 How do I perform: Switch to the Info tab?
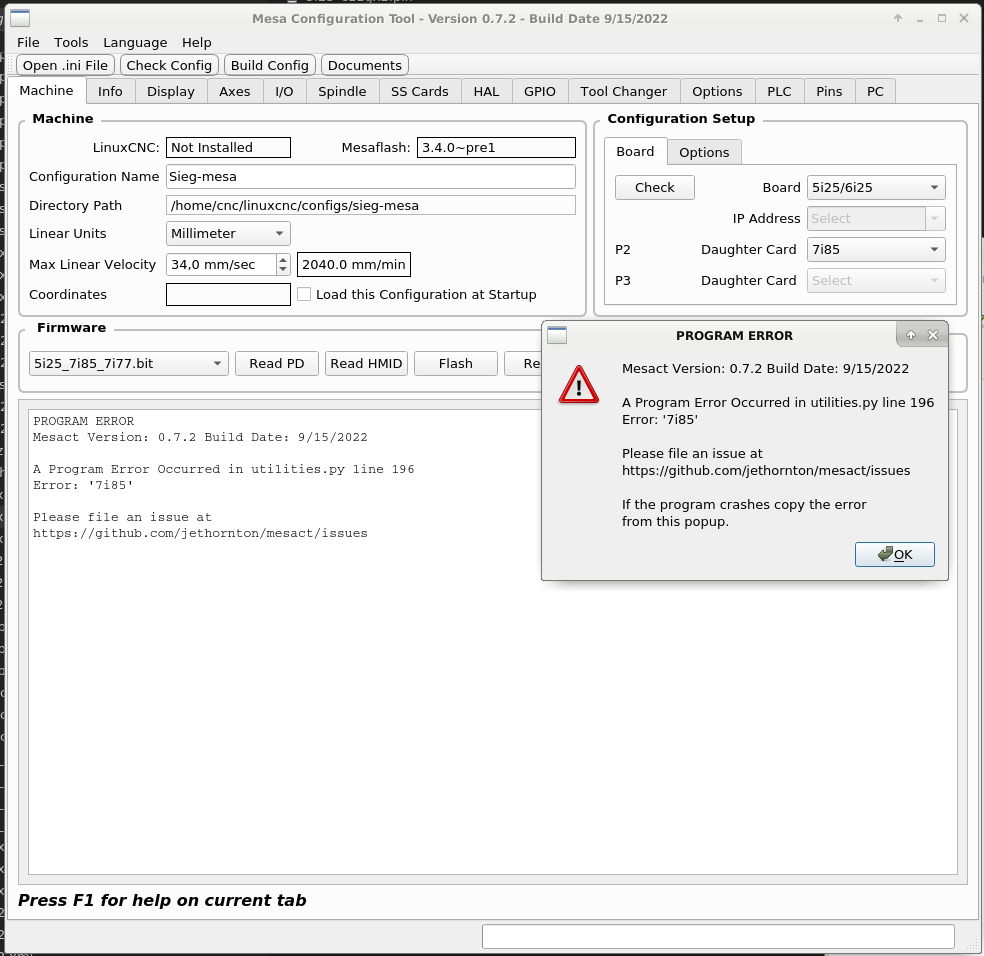click(110, 92)
